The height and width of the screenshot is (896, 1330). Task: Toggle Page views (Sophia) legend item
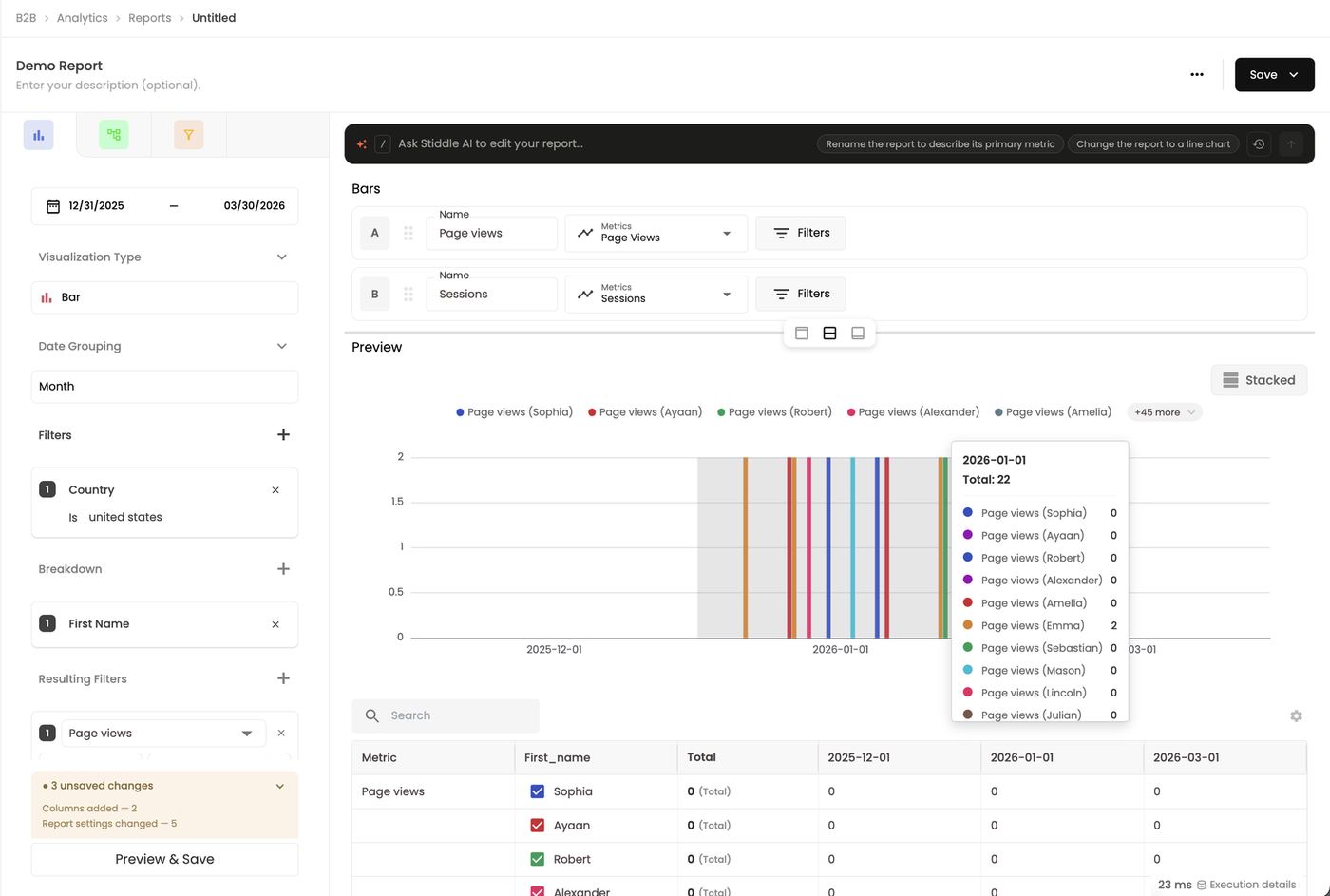pyautogui.click(x=514, y=412)
